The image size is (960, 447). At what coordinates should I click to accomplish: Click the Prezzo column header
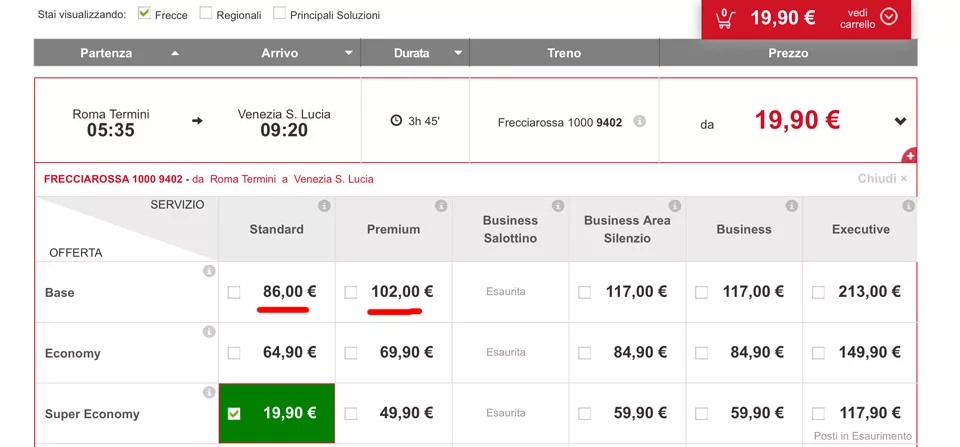click(788, 53)
